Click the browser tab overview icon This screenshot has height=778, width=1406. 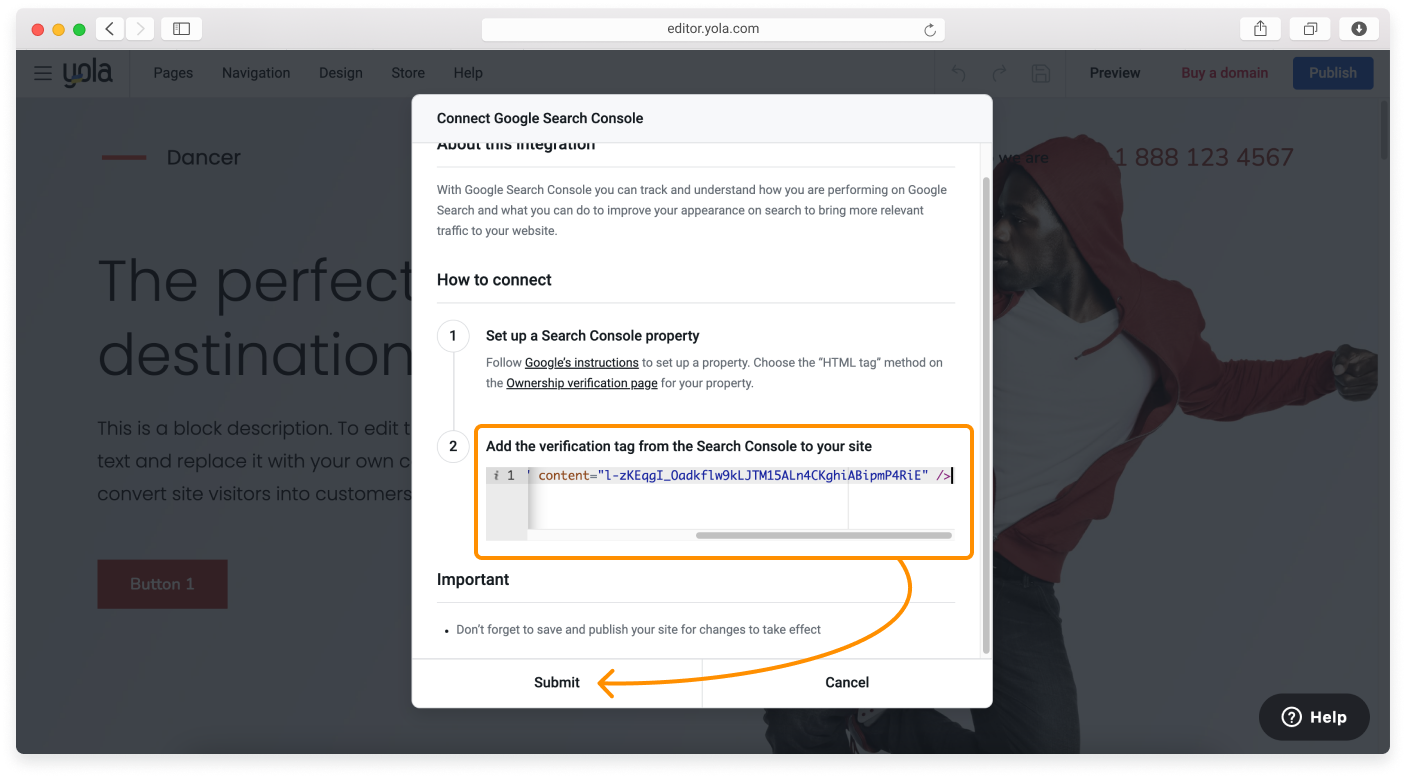coord(1309,29)
